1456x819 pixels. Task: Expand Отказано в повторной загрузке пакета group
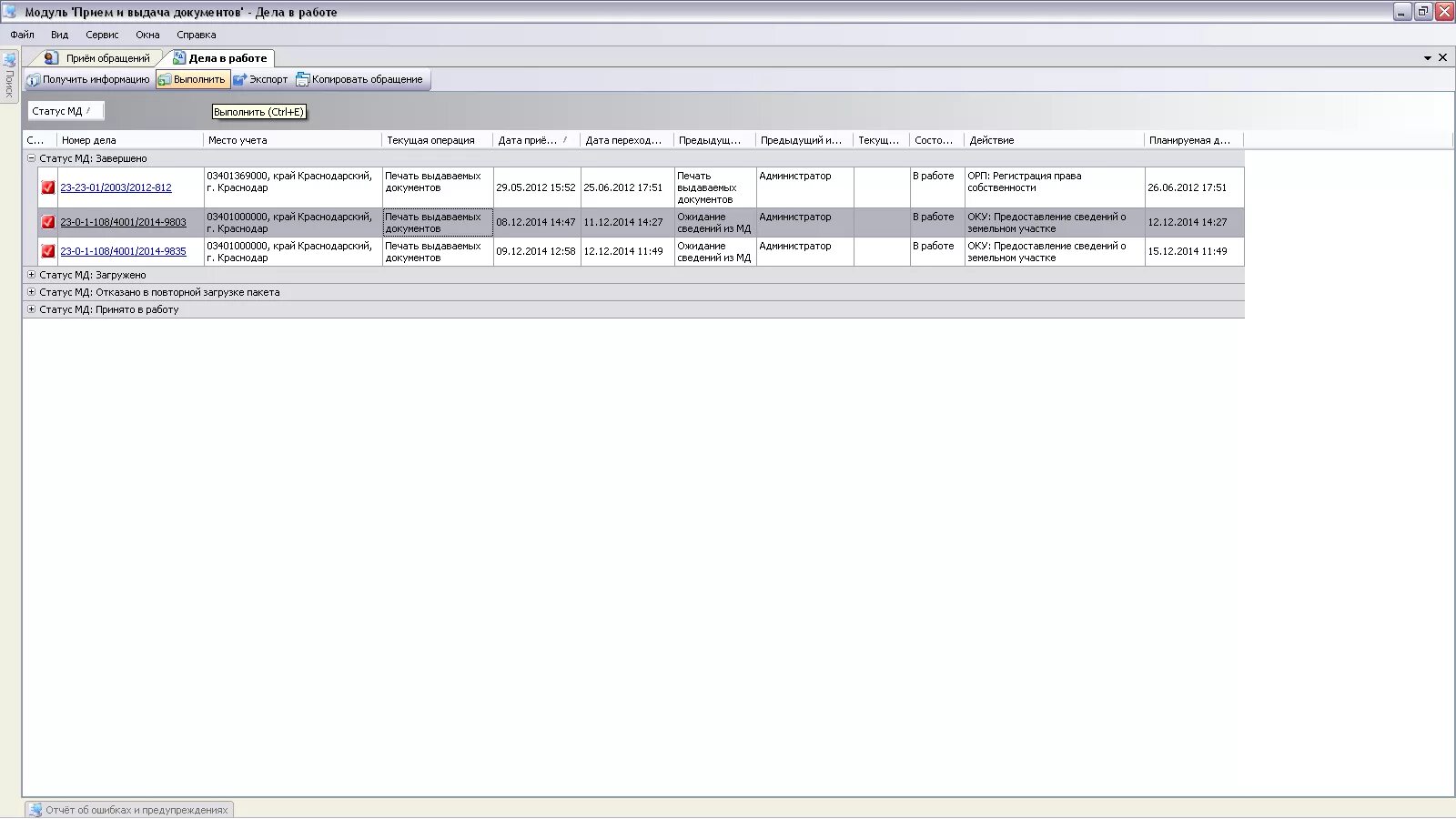click(x=31, y=292)
